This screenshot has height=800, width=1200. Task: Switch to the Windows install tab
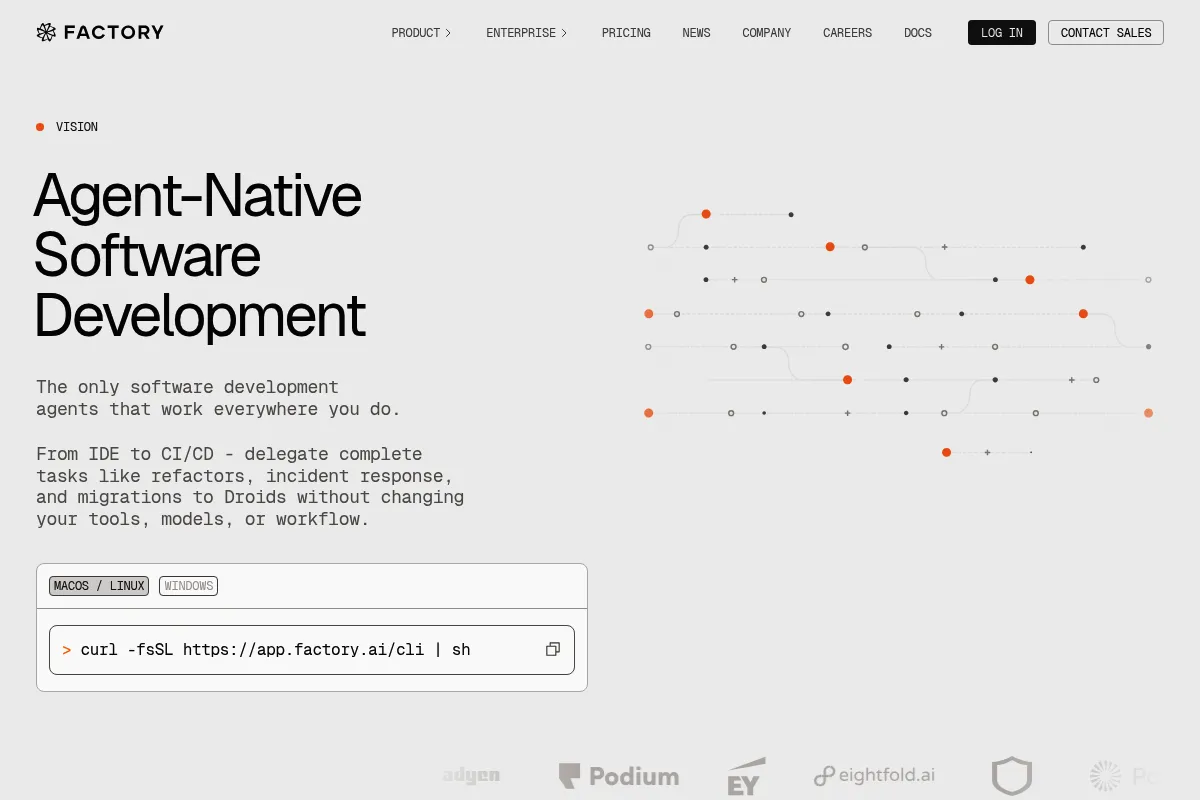189,586
